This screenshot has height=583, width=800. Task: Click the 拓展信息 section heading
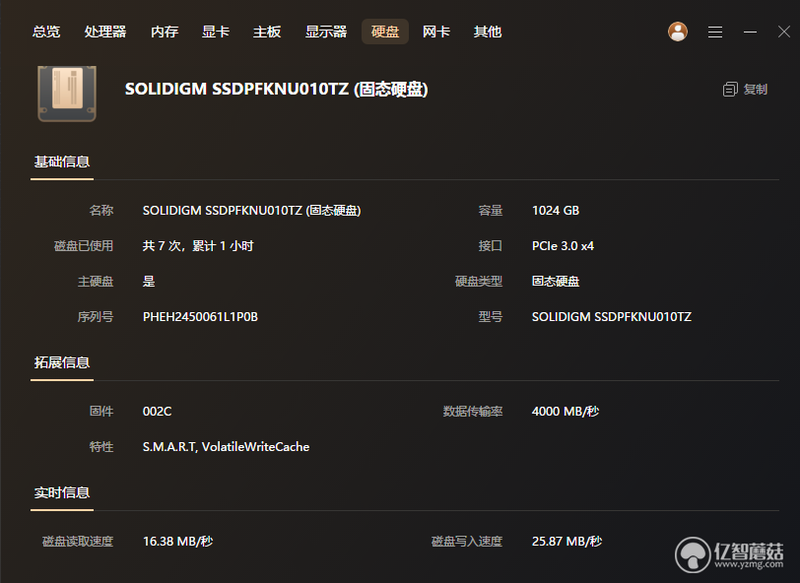pyautogui.click(x=62, y=363)
